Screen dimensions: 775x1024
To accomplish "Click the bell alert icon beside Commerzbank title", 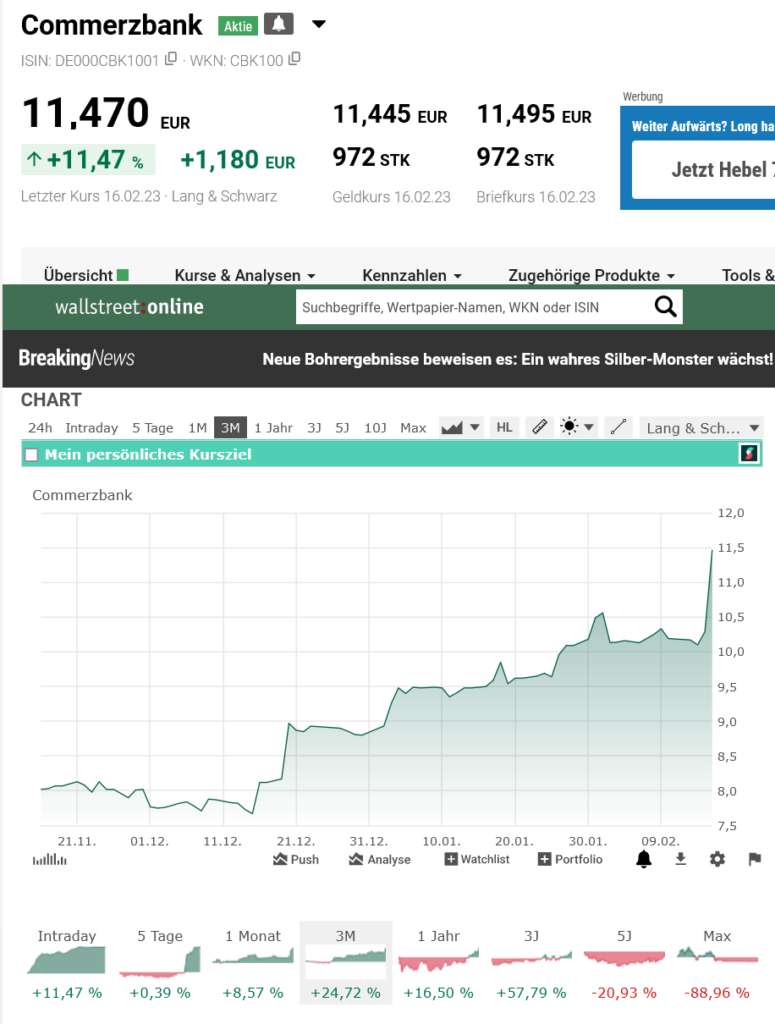I will 279,24.
